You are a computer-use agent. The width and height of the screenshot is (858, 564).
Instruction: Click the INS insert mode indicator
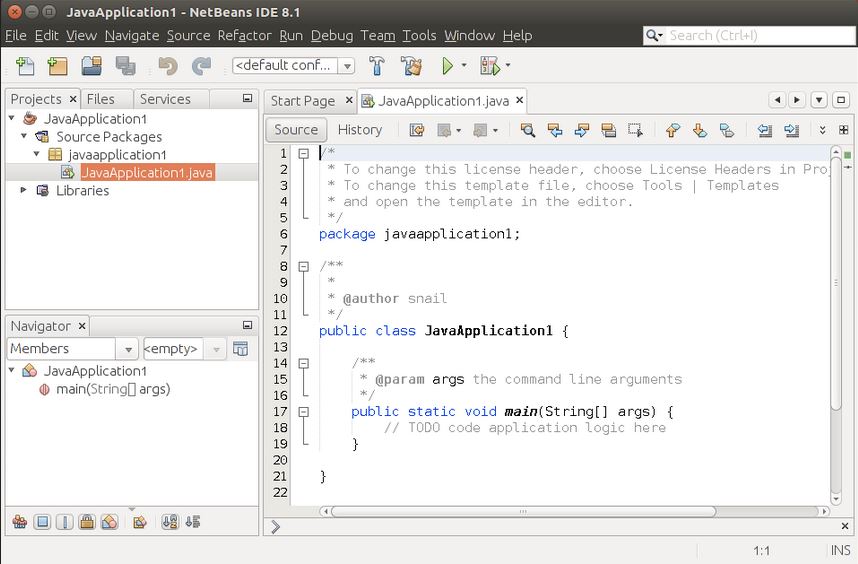click(840, 550)
